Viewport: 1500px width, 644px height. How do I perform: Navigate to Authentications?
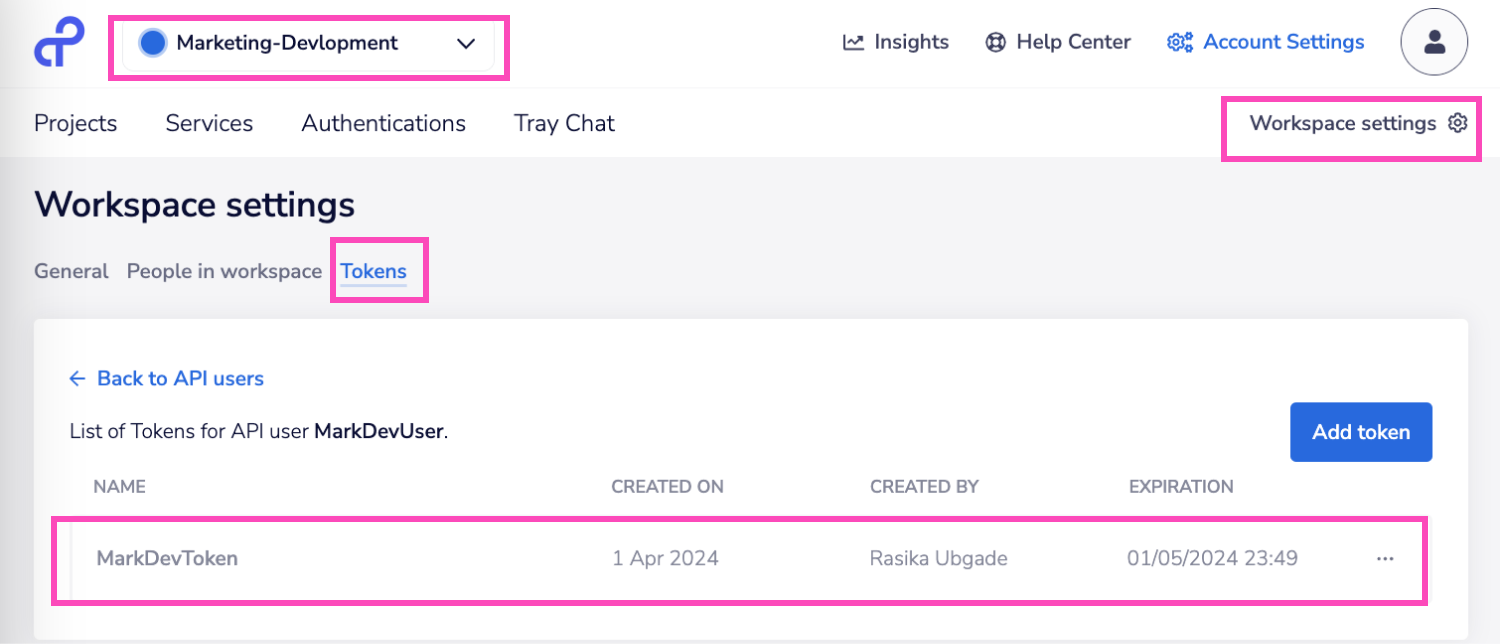click(x=383, y=123)
